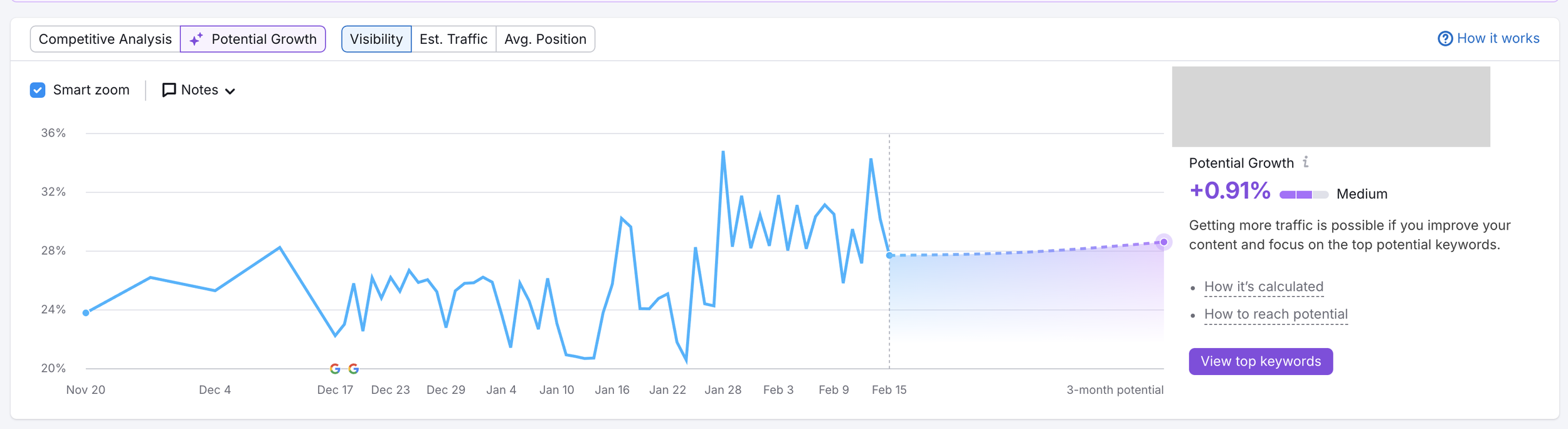Open the How it's calculated link

1264,287
